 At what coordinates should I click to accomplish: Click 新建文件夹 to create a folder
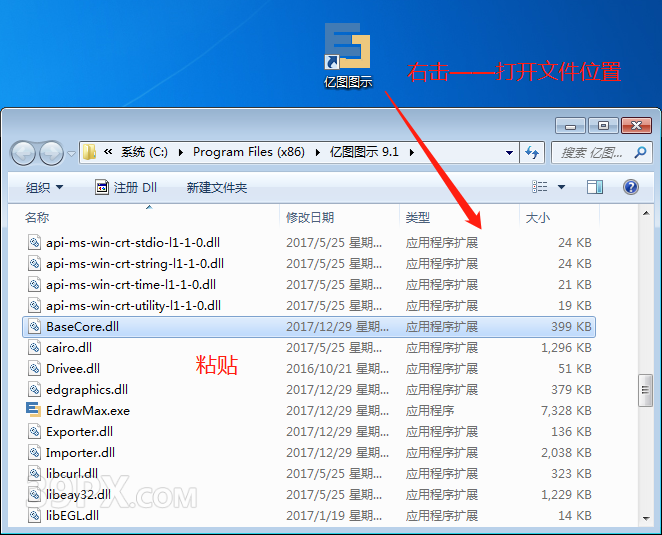(217, 187)
